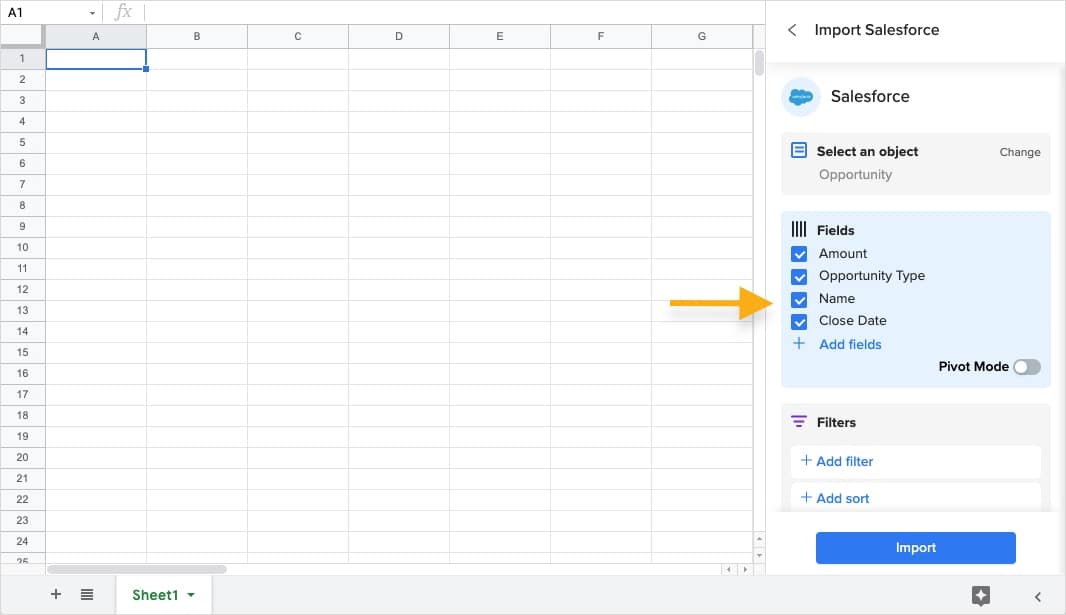This screenshot has width=1066, height=615.
Task: Open the all sheets list icon
Action: point(87,594)
